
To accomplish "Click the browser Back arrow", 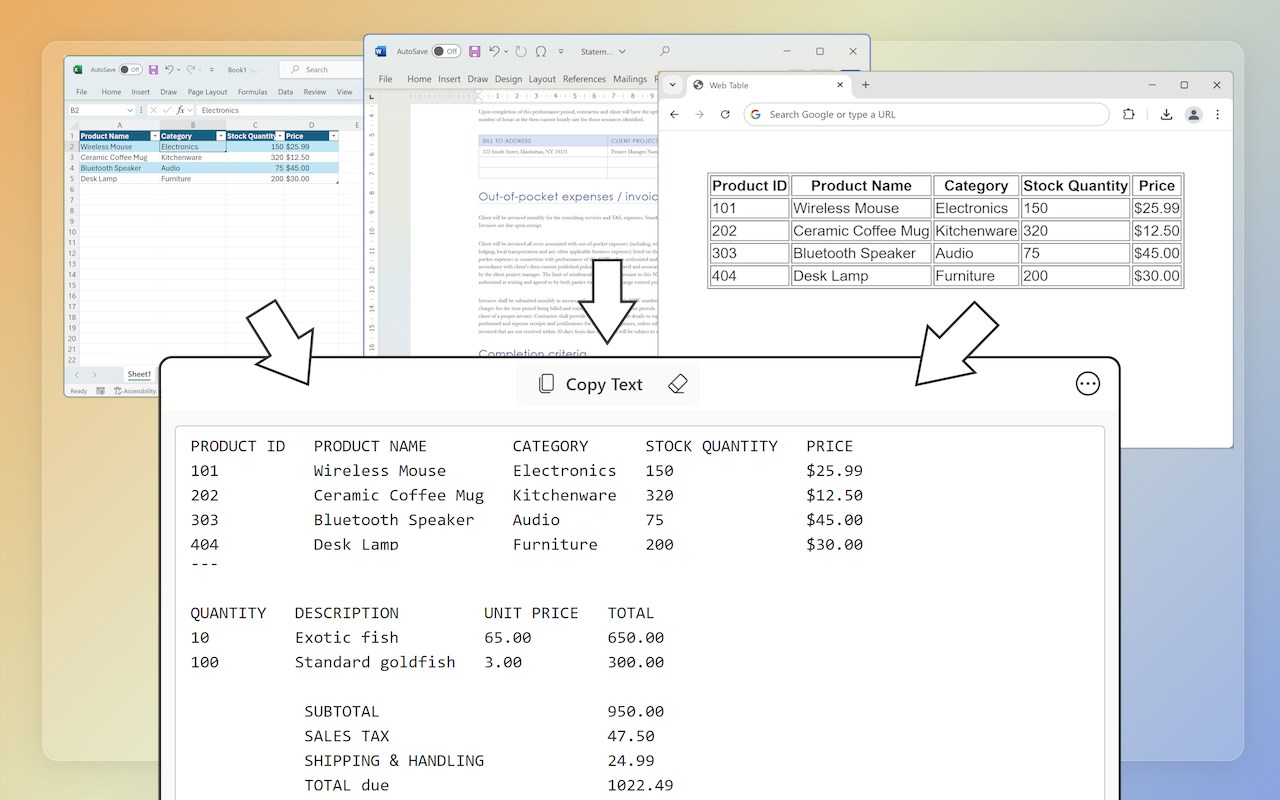I will [x=674, y=114].
